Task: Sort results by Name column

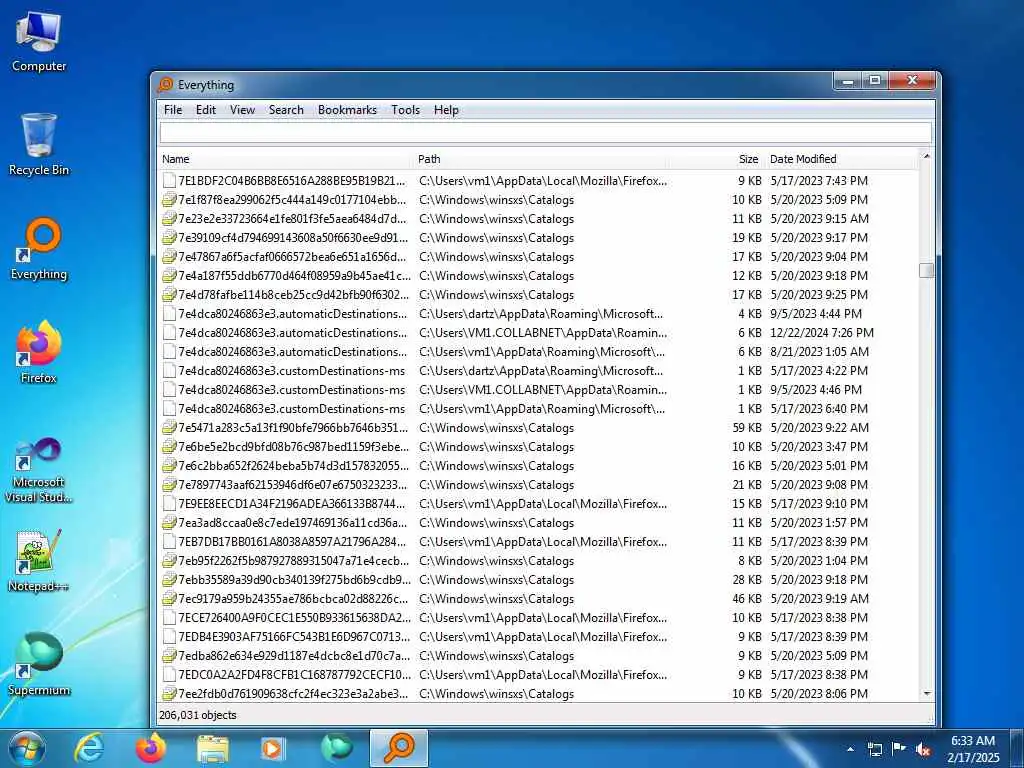Action: pyautogui.click(x=286, y=159)
